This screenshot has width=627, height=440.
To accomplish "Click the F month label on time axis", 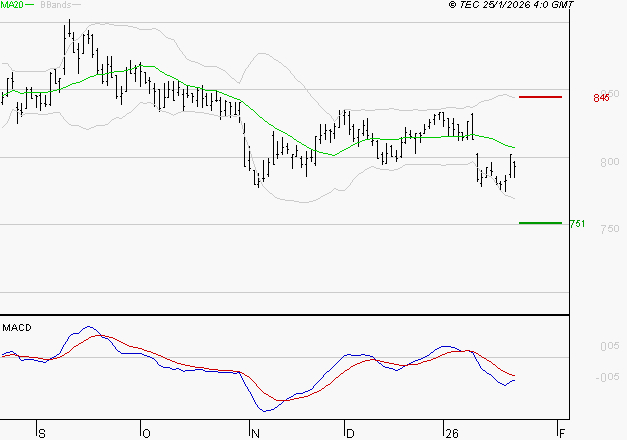I will (x=562, y=434).
